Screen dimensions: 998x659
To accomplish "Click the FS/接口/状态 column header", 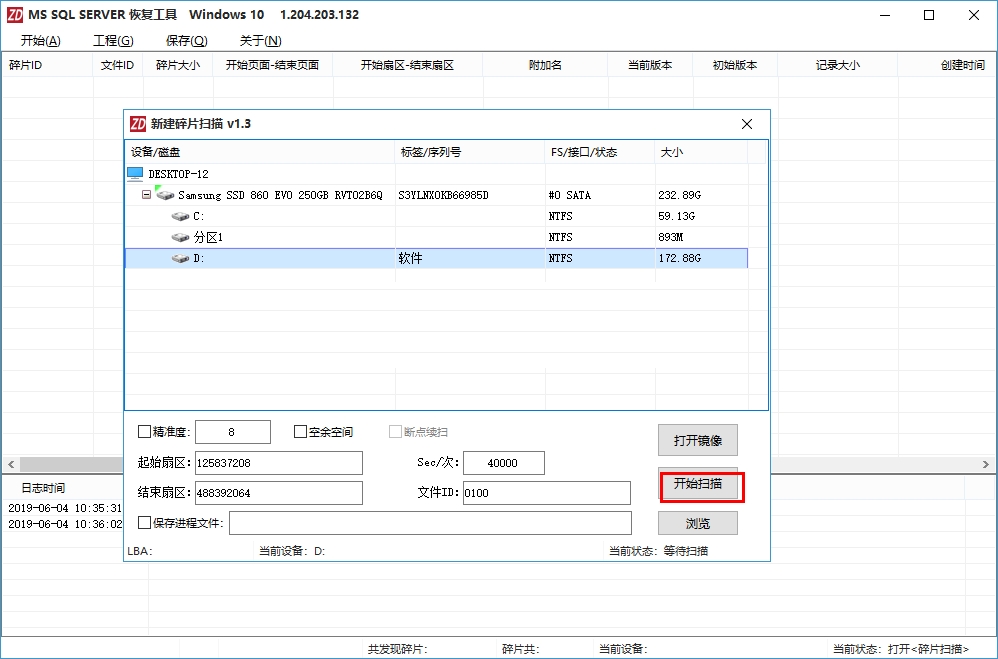I will (600, 152).
